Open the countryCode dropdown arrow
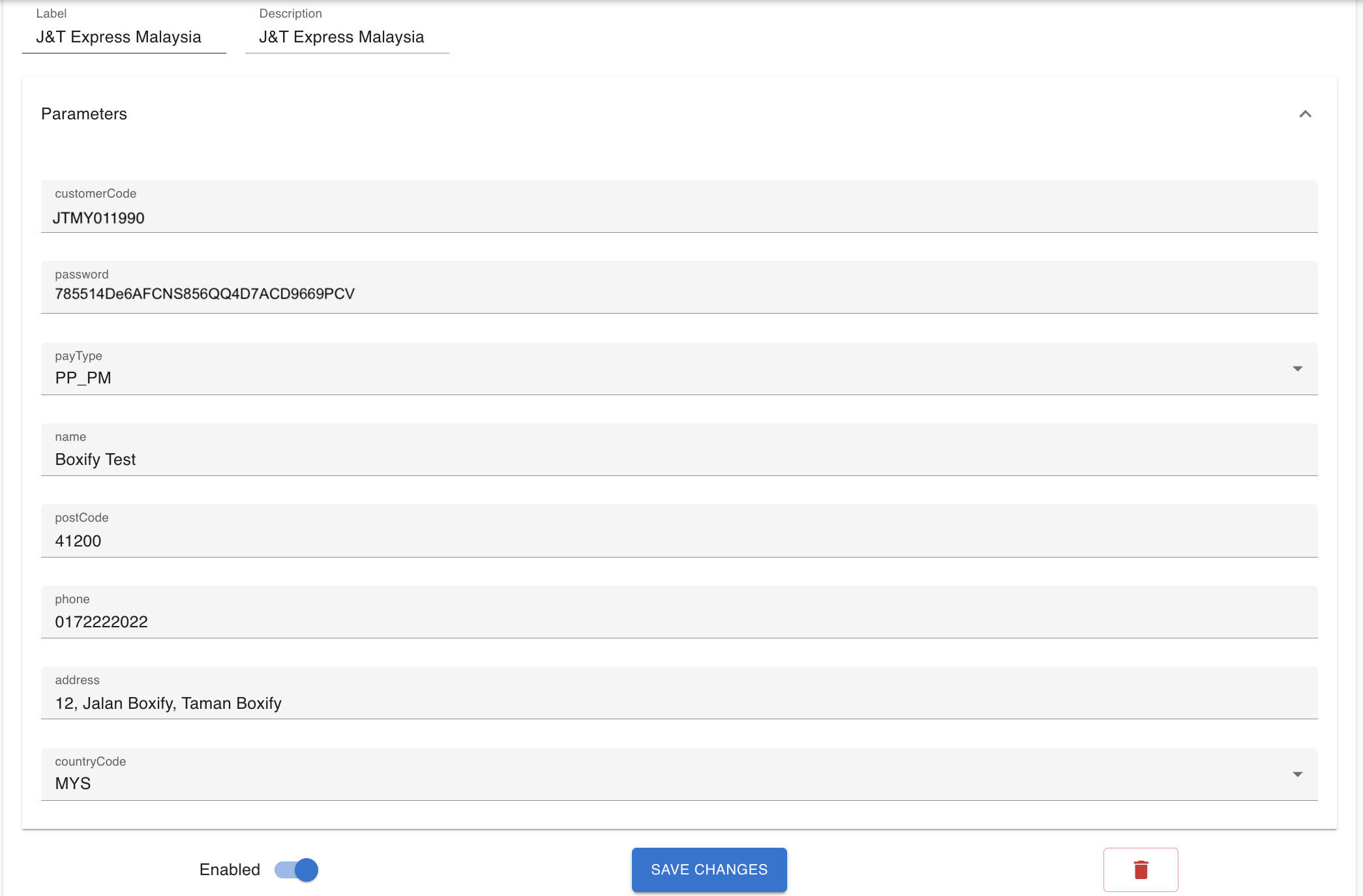The width and height of the screenshot is (1363, 896). (1297, 775)
